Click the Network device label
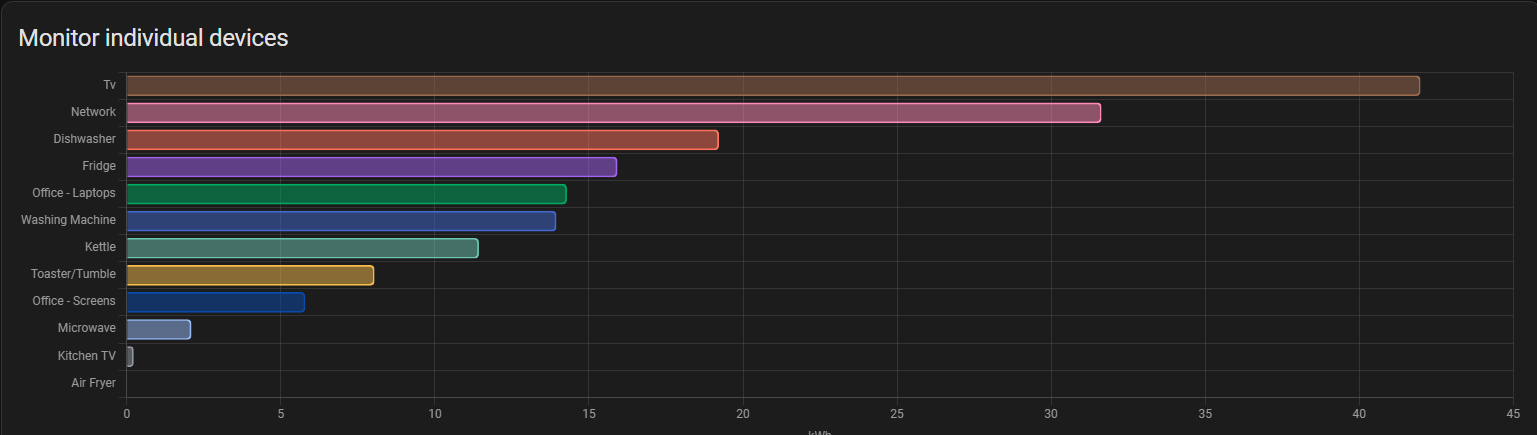 [x=93, y=112]
